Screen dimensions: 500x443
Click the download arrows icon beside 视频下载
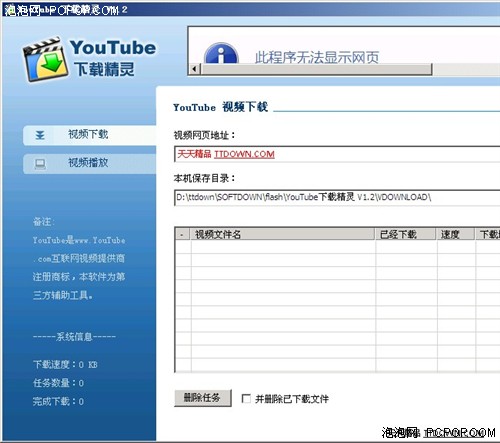click(x=40, y=135)
